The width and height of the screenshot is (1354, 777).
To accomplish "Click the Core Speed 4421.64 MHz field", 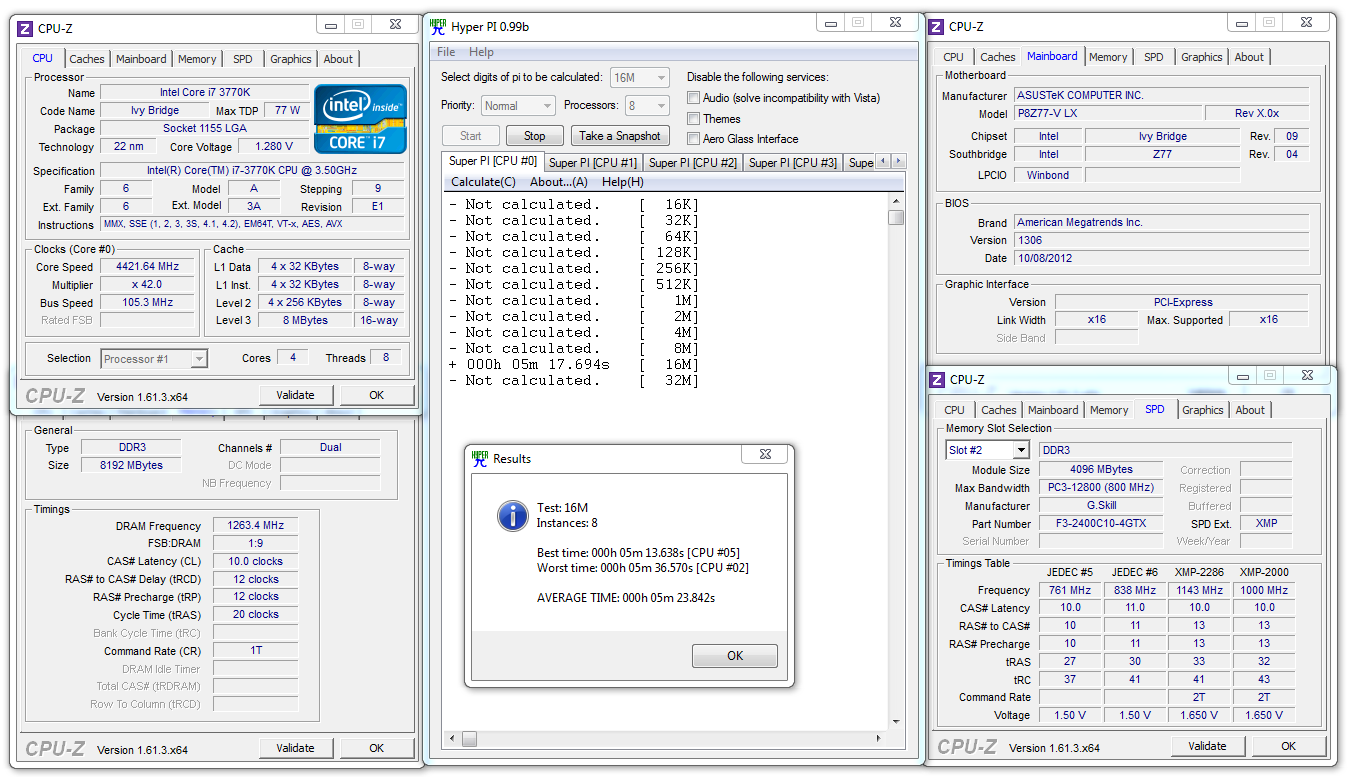I will (x=148, y=267).
